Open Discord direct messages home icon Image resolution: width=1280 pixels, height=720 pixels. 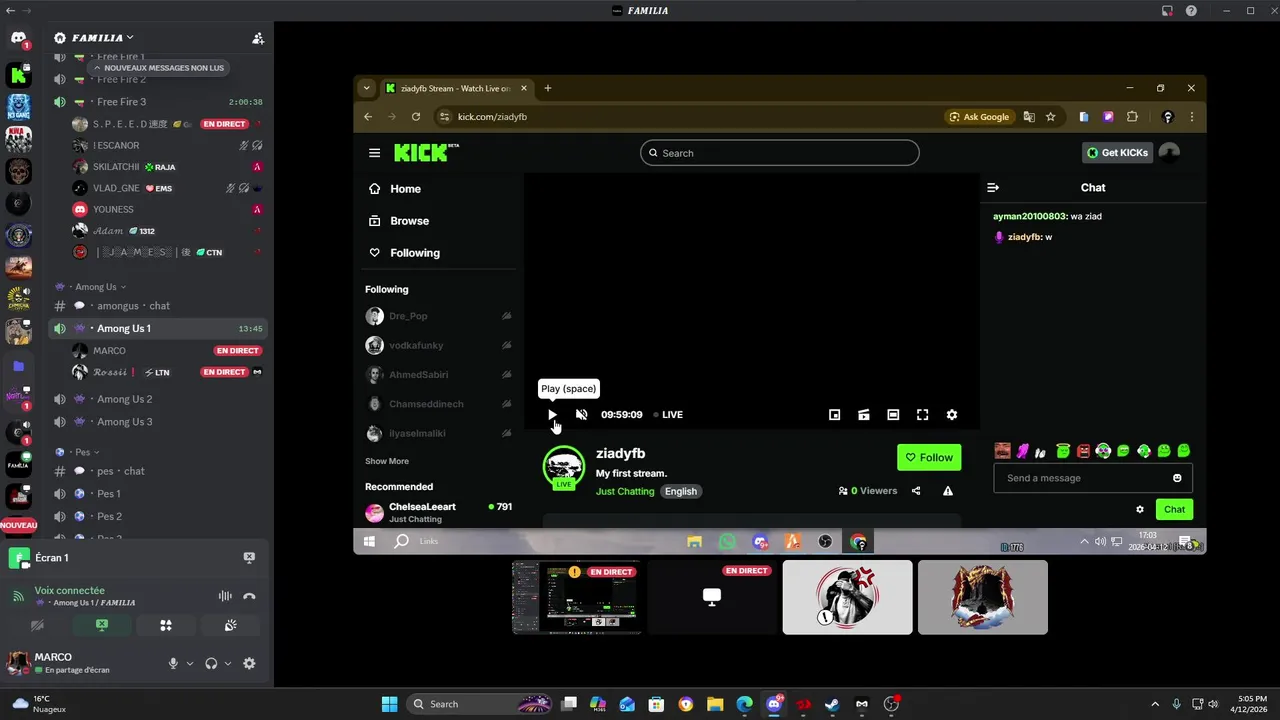click(x=19, y=39)
